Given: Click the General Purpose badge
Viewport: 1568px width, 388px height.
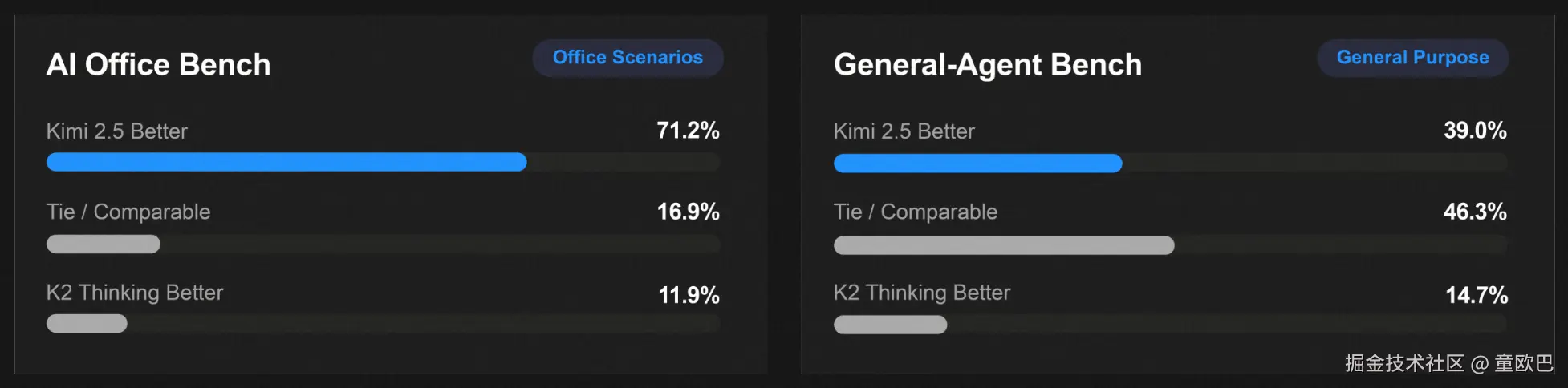Looking at the screenshot, I should pyautogui.click(x=1412, y=58).
